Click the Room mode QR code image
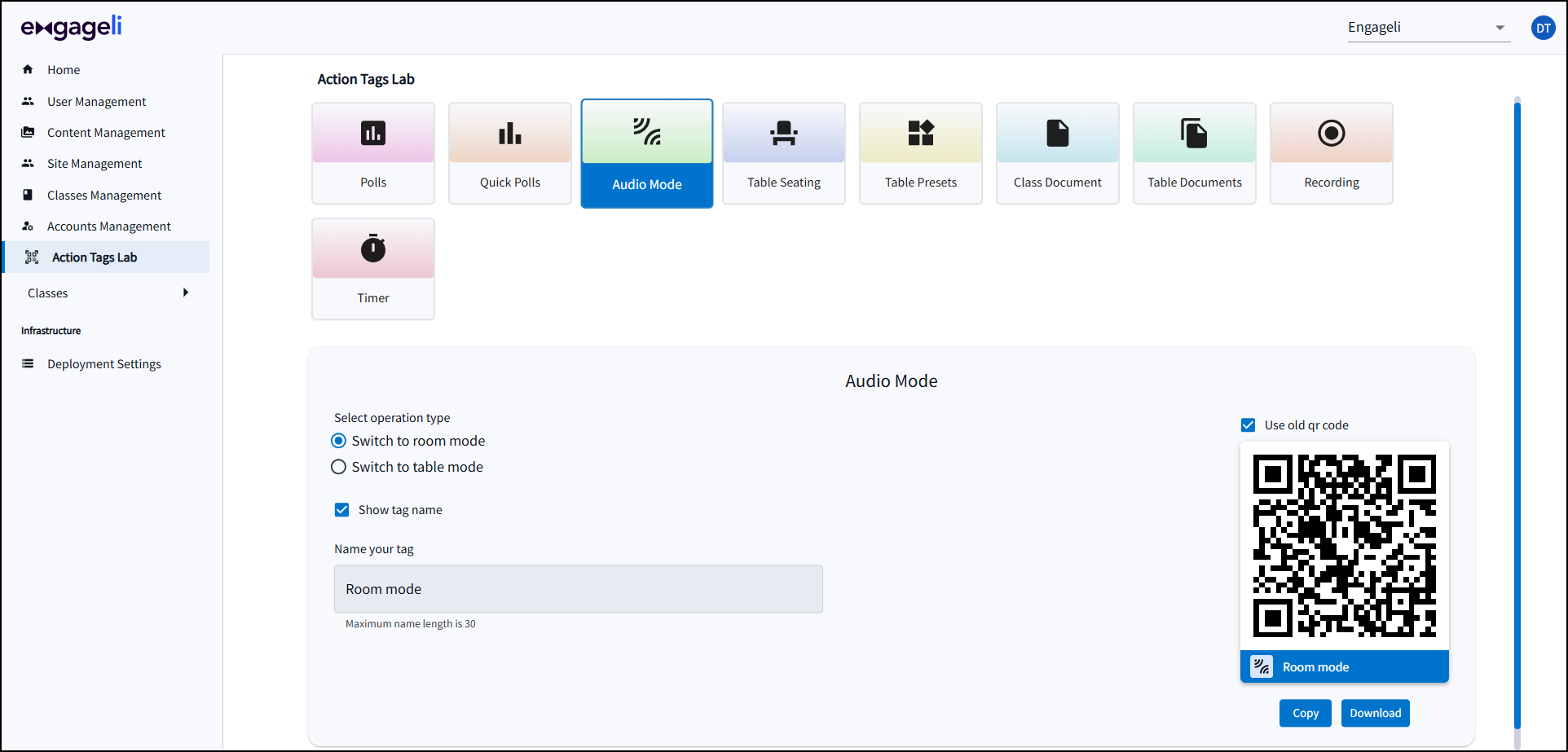Viewport: 1568px width, 752px height. coord(1345,546)
